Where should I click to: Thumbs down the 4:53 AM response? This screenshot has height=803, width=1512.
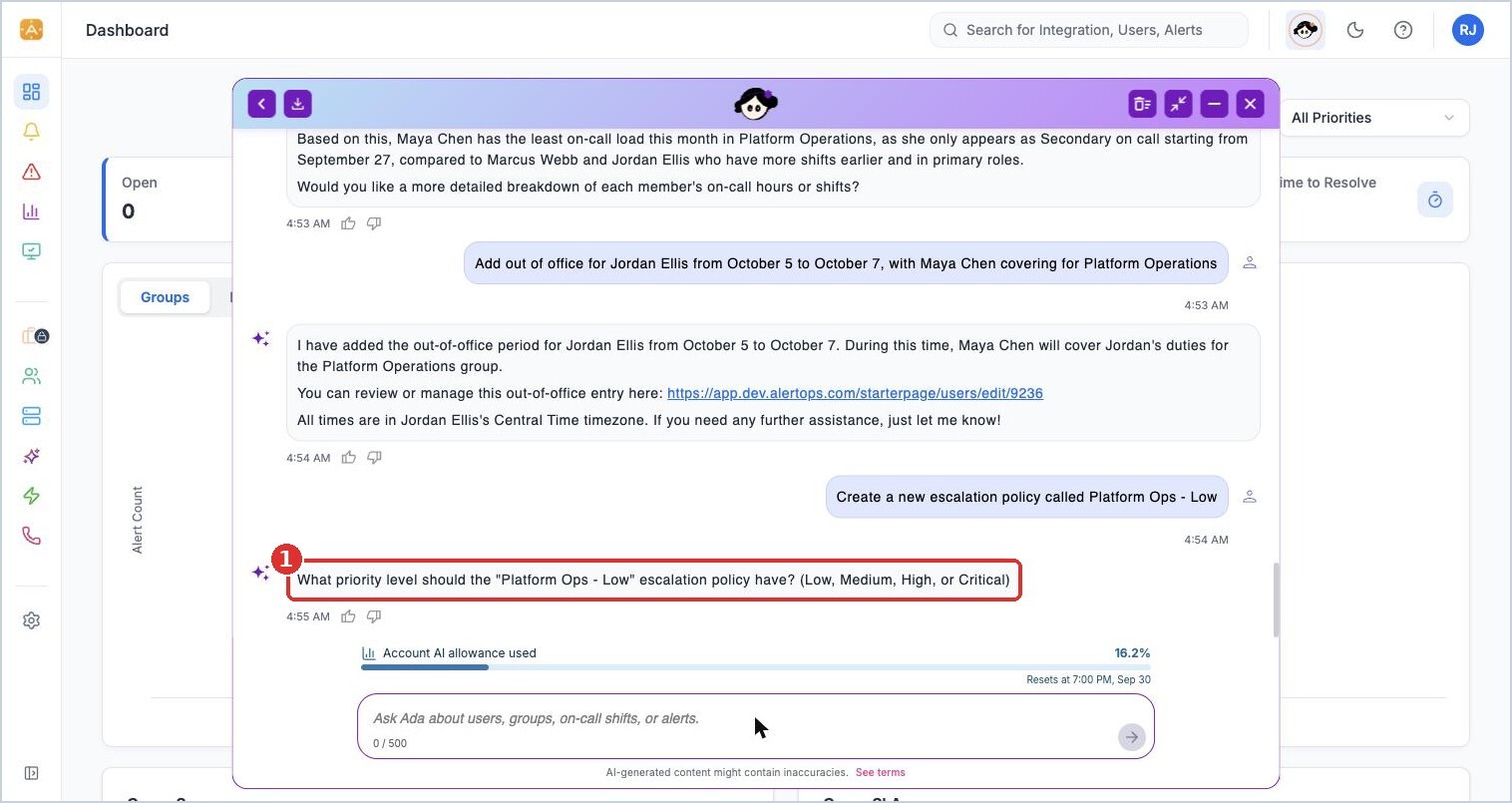tap(374, 223)
